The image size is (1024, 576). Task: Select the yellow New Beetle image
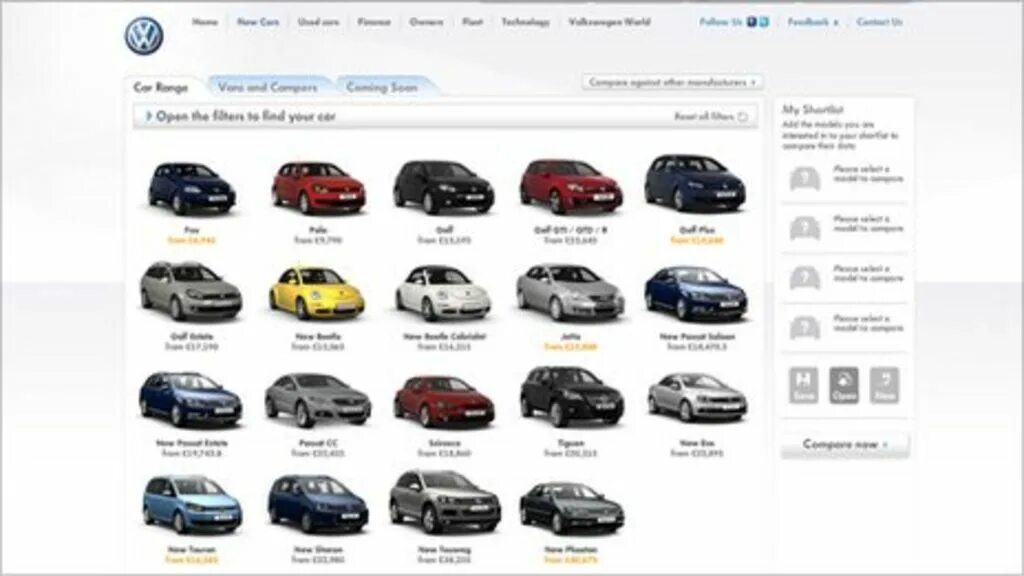coord(317,293)
